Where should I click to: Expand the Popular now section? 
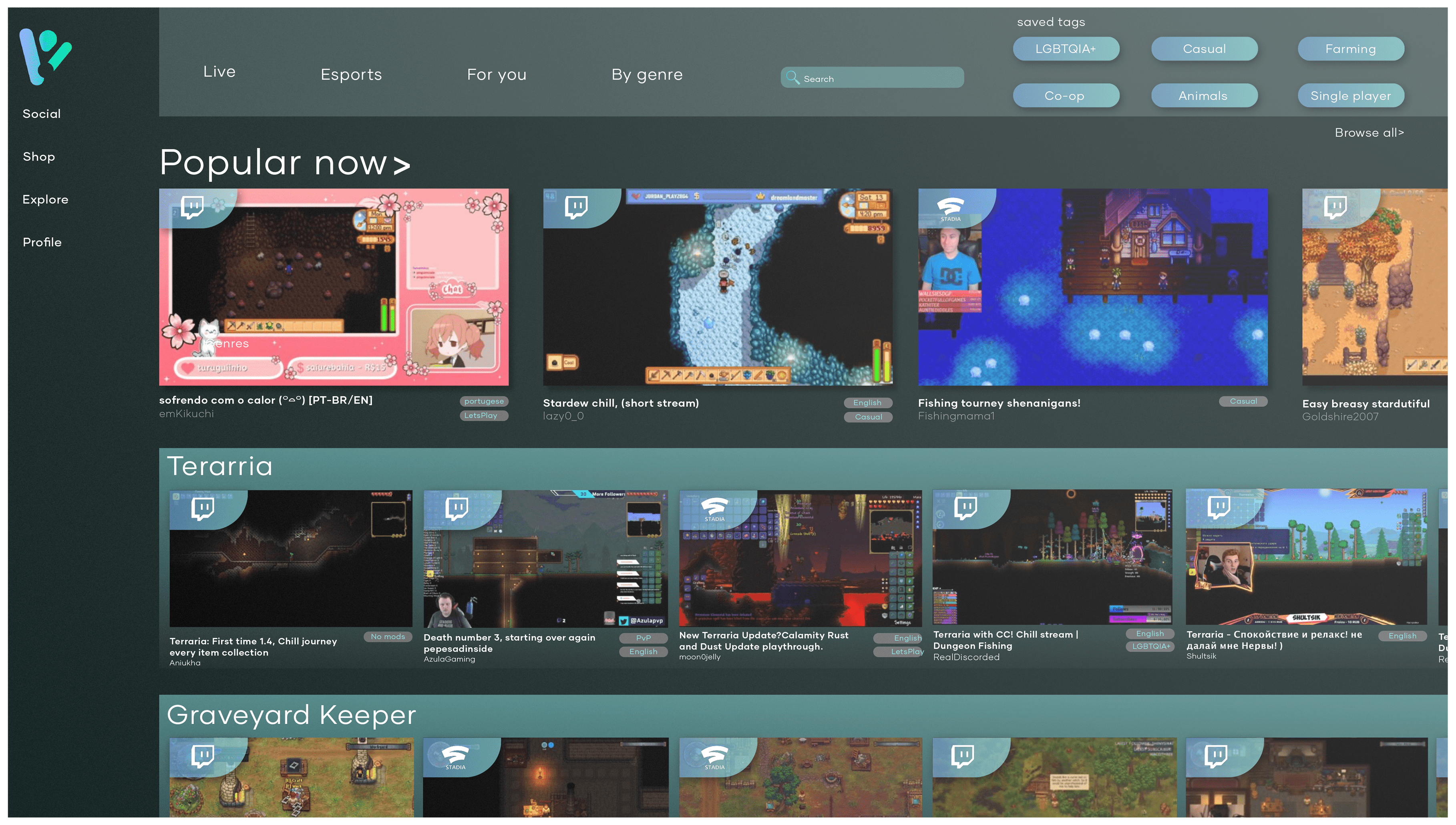point(285,163)
